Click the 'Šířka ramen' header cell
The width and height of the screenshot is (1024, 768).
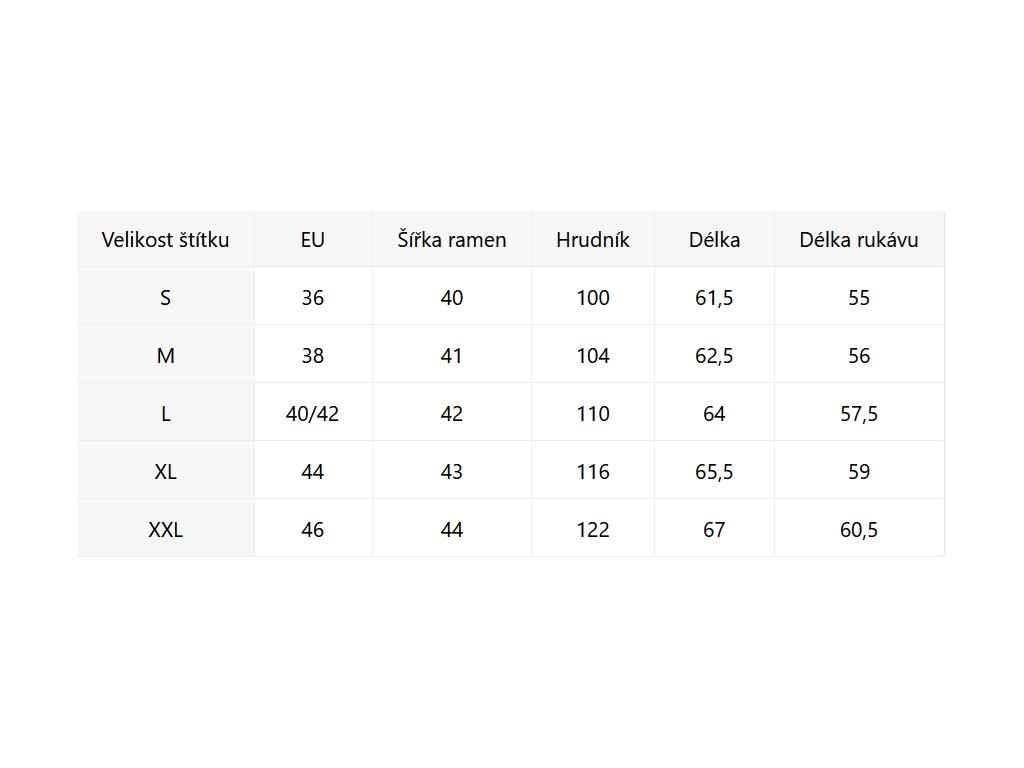452,240
